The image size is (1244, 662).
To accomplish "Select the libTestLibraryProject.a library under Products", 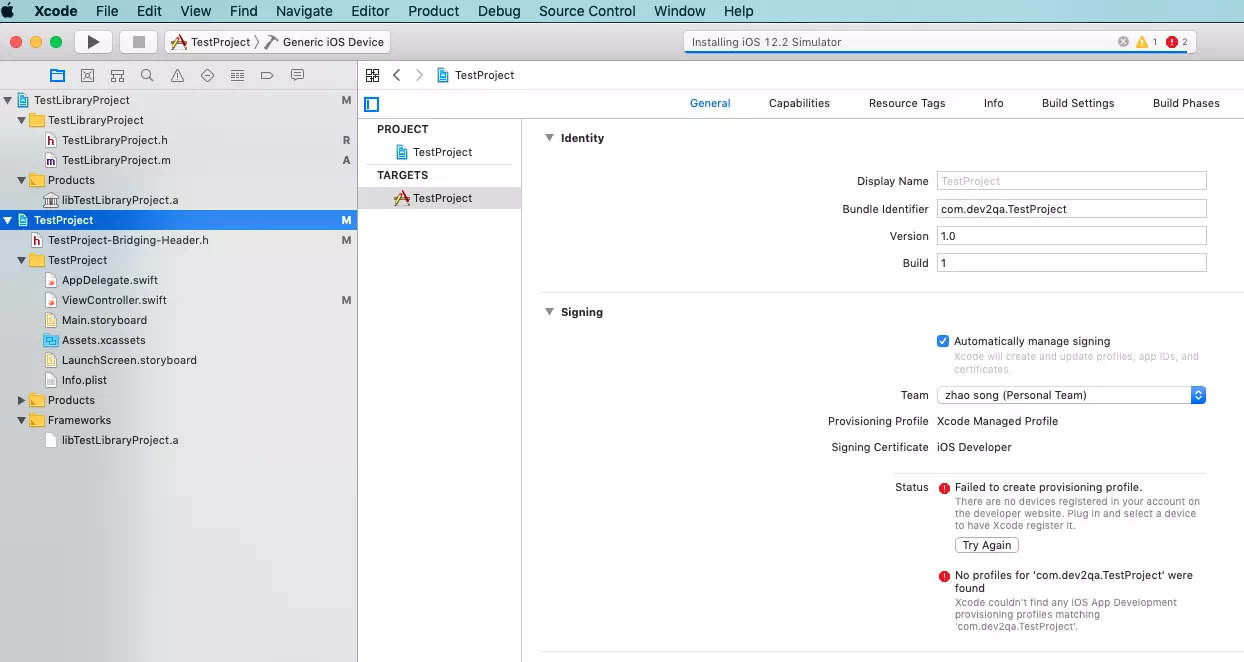I will (x=120, y=200).
